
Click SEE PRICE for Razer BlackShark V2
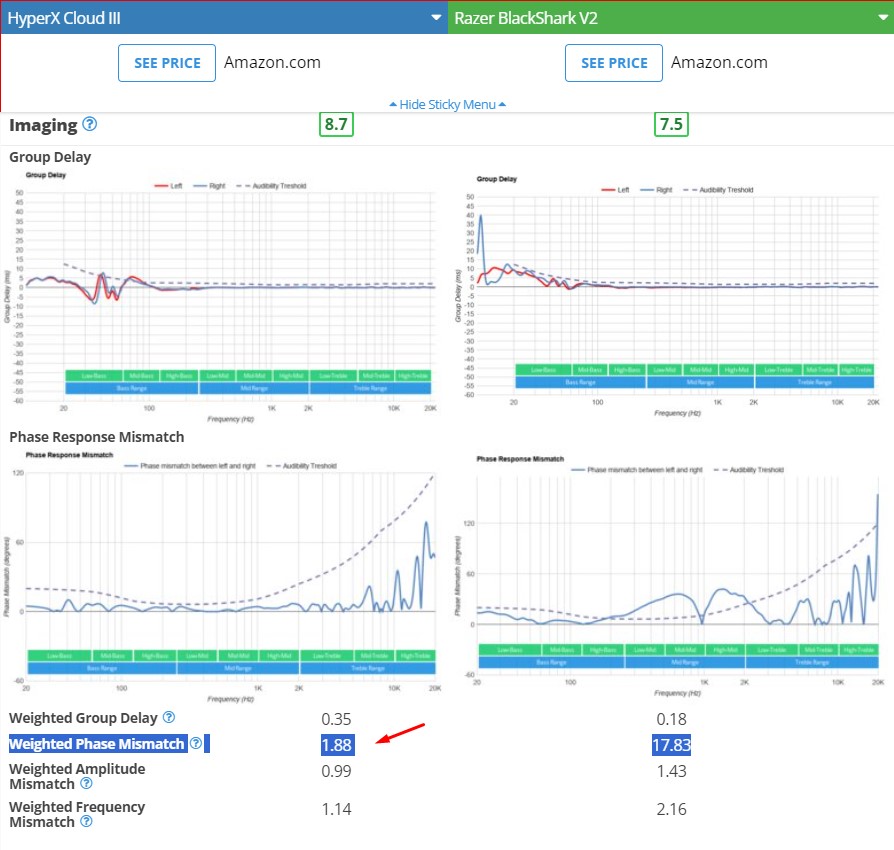[x=613, y=63]
